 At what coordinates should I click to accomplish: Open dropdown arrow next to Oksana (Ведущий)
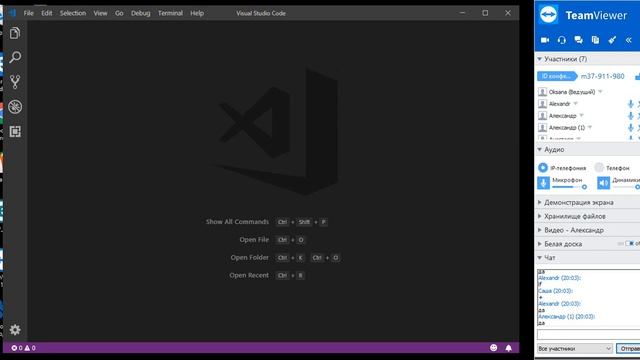click(x=600, y=92)
